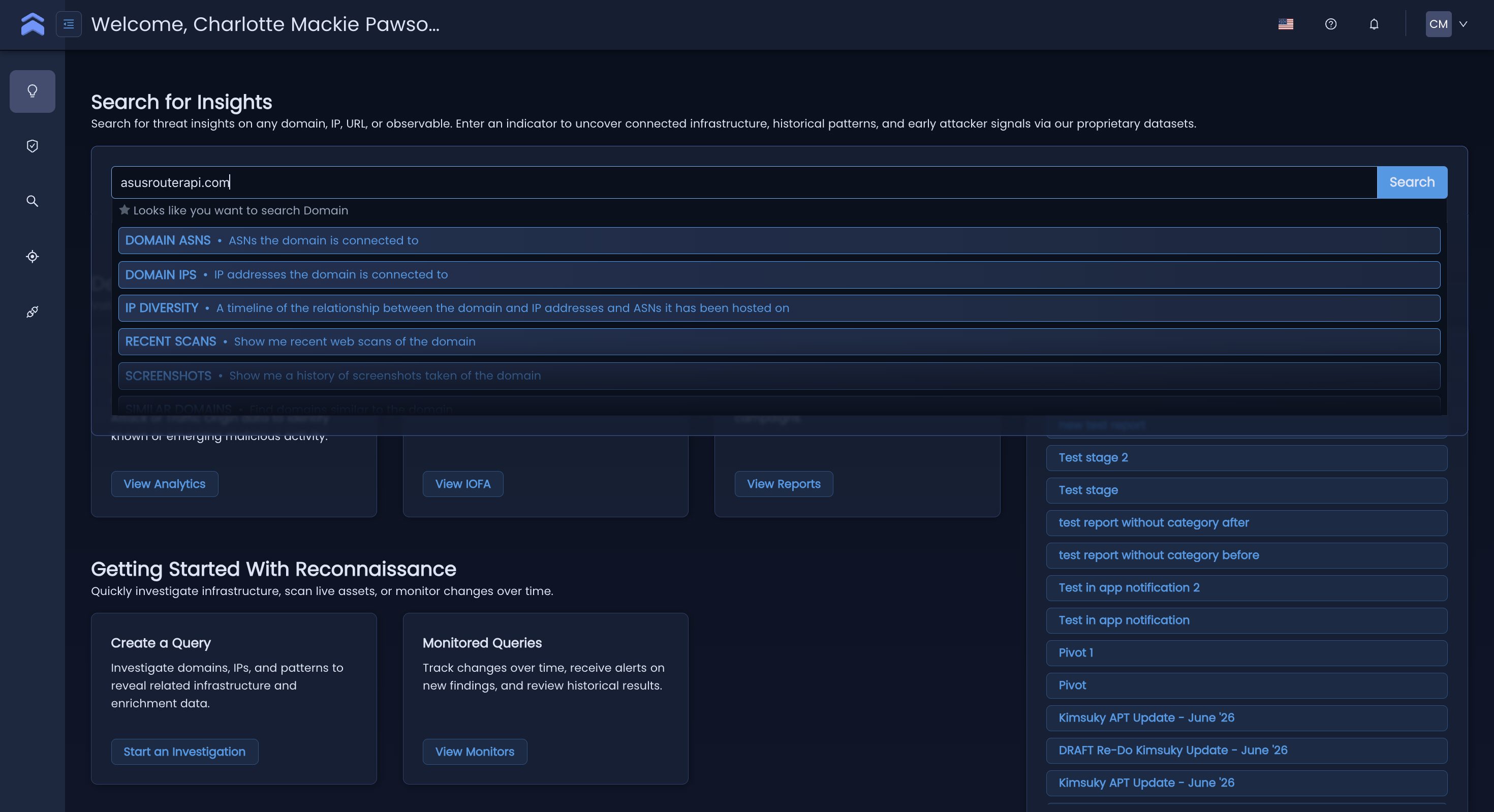
Task: Open the Pivot 1 report
Action: tap(1247, 652)
